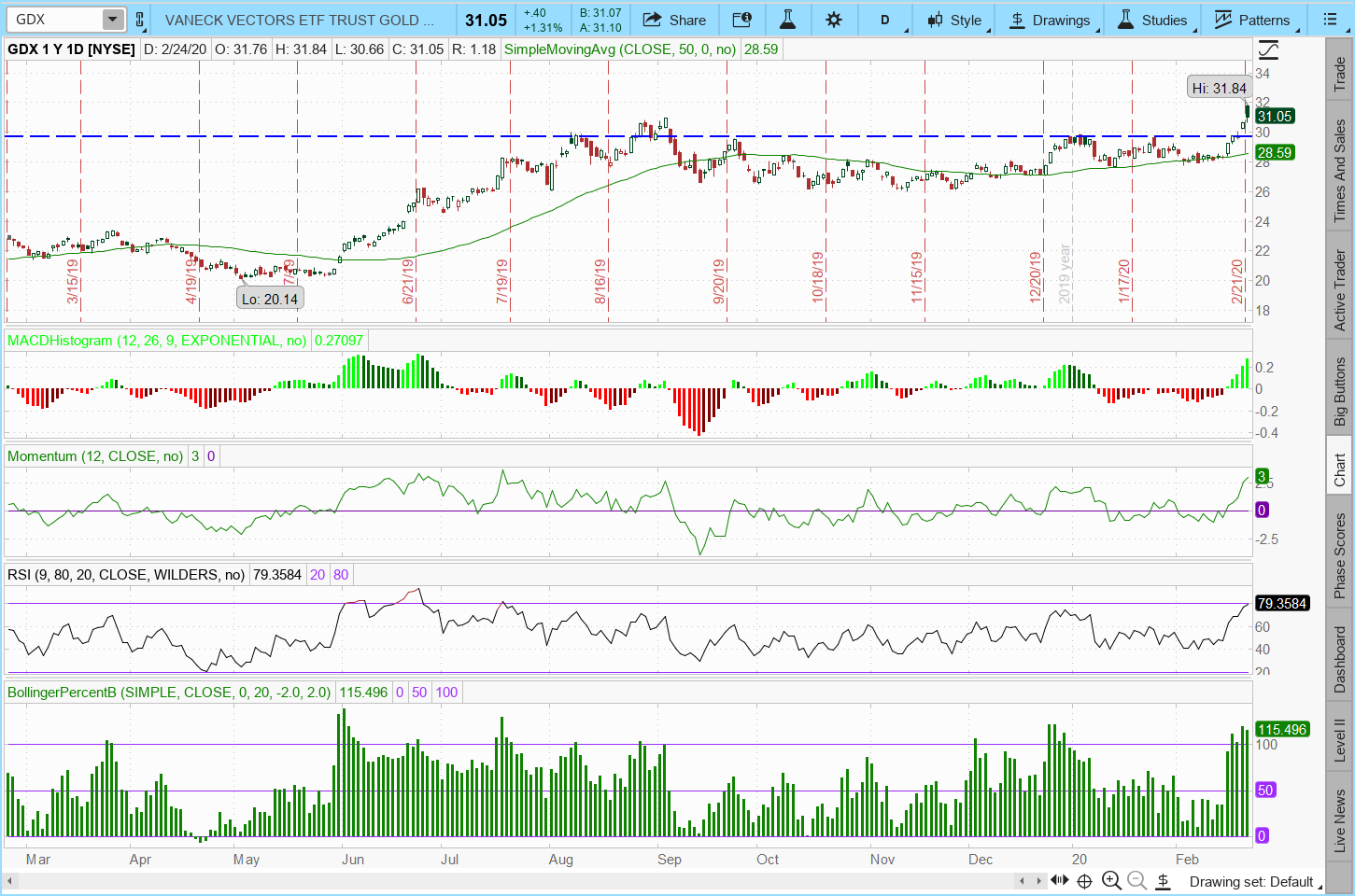Open the Patterns menu
1355x896 pixels.
(x=1251, y=20)
